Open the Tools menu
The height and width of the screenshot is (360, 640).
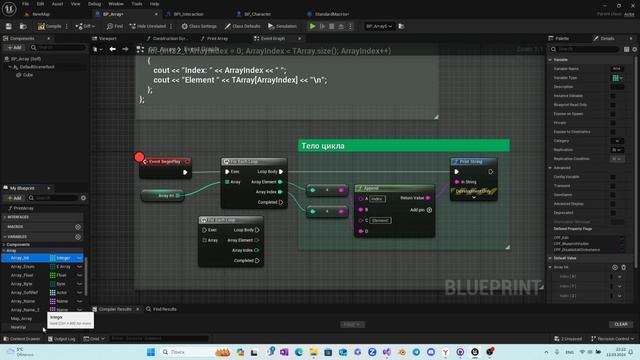[137, 4]
